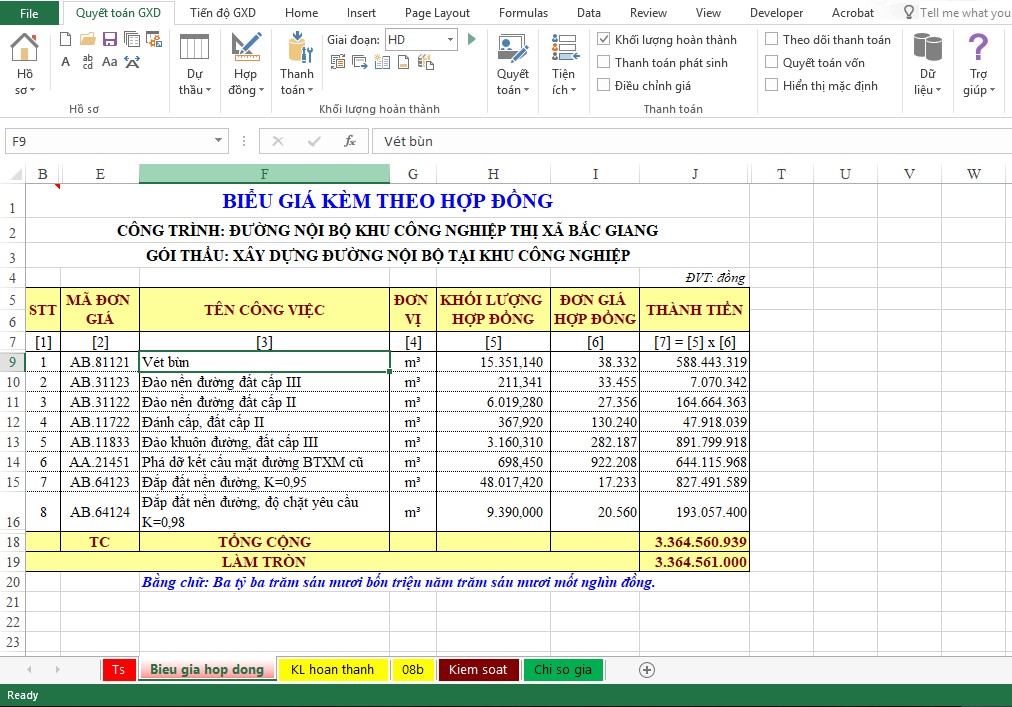Click the insert function fx button
Screen dimensions: 1012x707
click(350, 141)
